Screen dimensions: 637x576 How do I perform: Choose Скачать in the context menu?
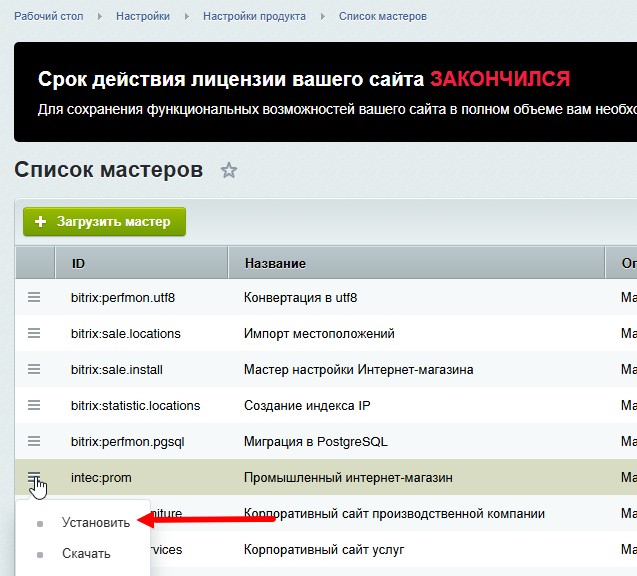tap(86, 553)
